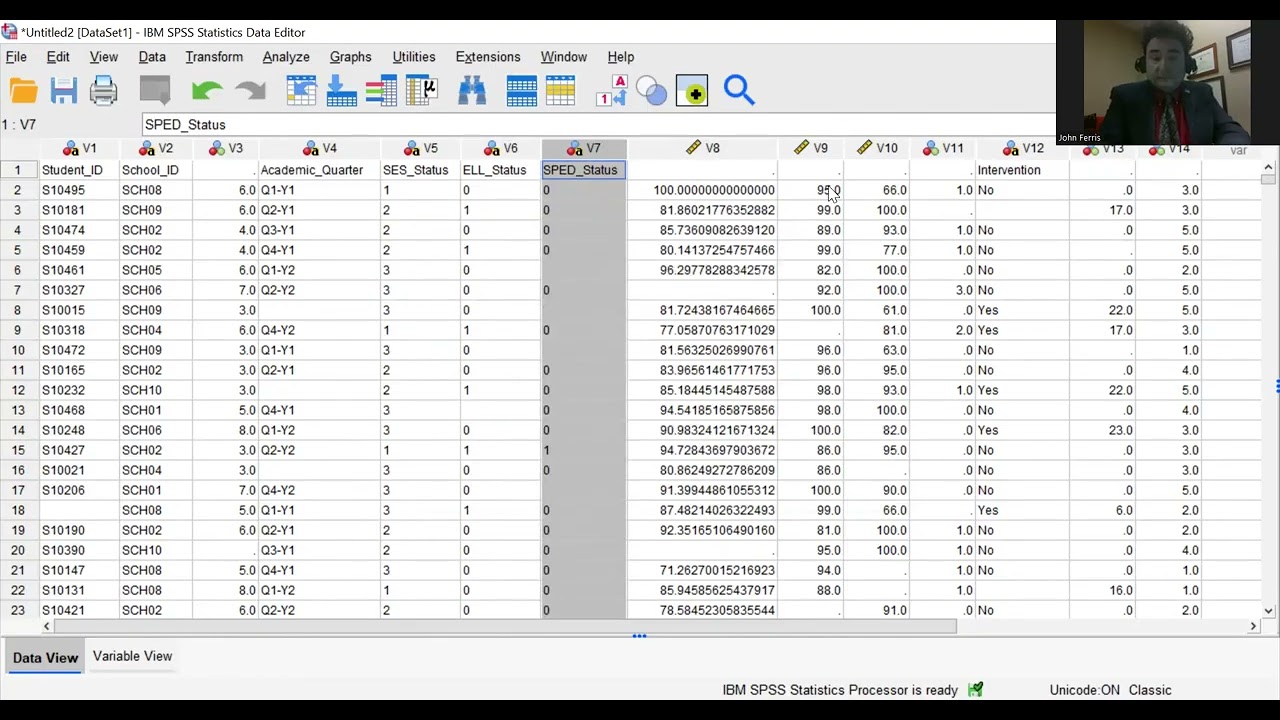Select column header V3

click(x=225, y=148)
